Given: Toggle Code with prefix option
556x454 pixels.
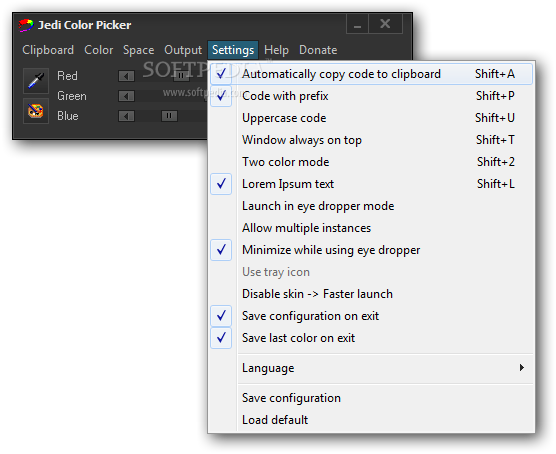Looking at the screenshot, I should coord(372,96).
